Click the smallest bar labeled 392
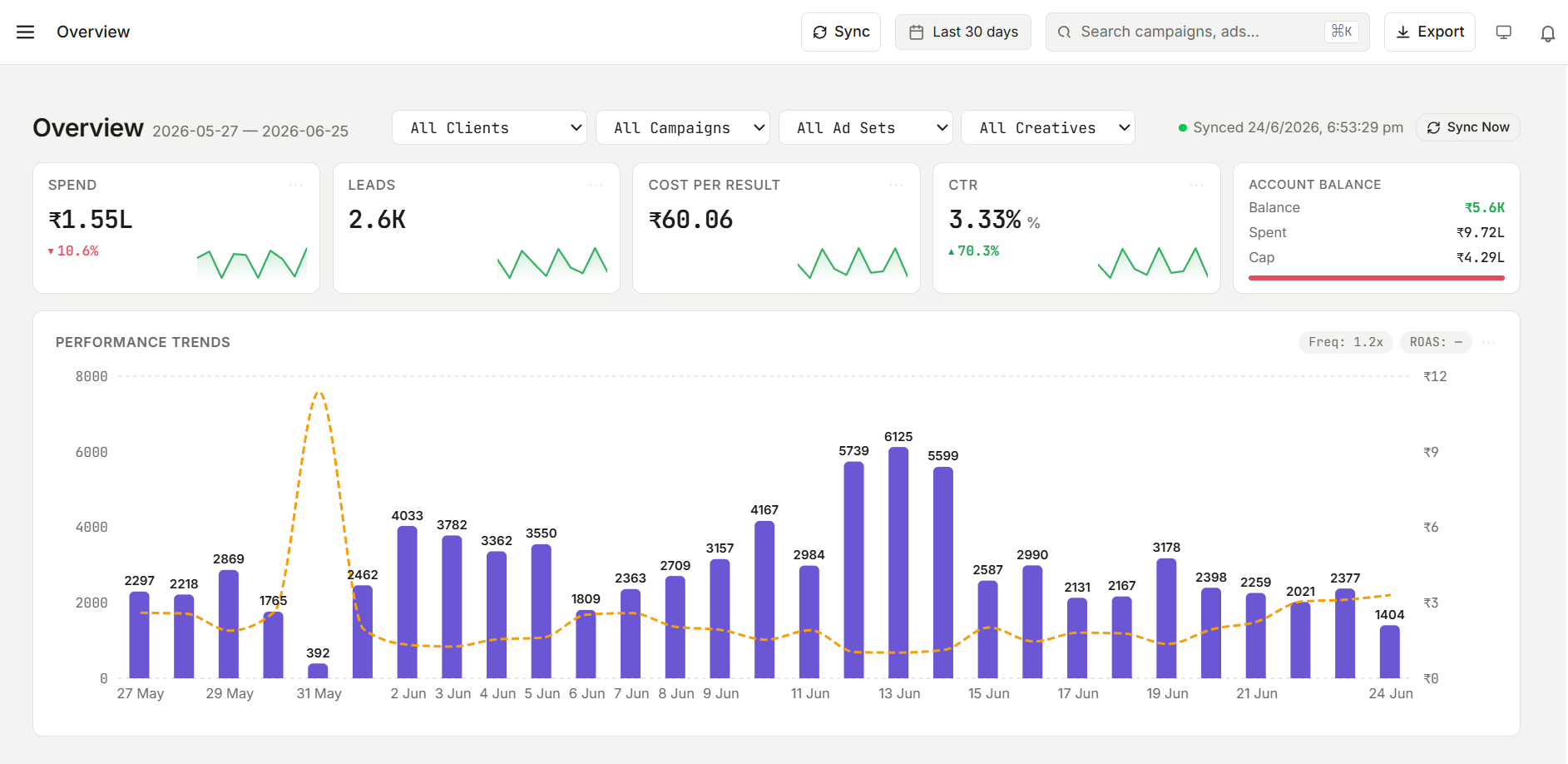Image resolution: width=1568 pixels, height=764 pixels. (x=318, y=671)
